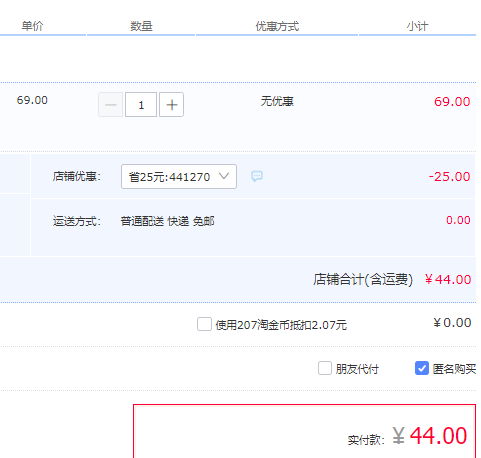Click the blue message bubble icon
Image resolution: width=481 pixels, height=458 pixels.
pos(257,176)
